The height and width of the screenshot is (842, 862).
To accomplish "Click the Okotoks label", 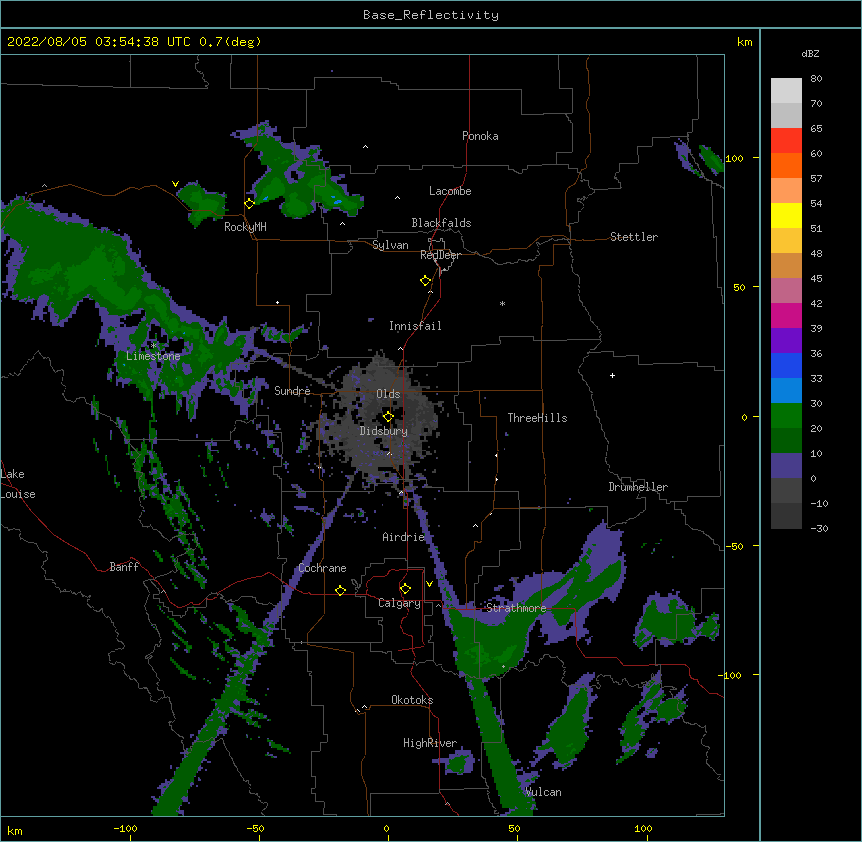I will click(x=412, y=700).
